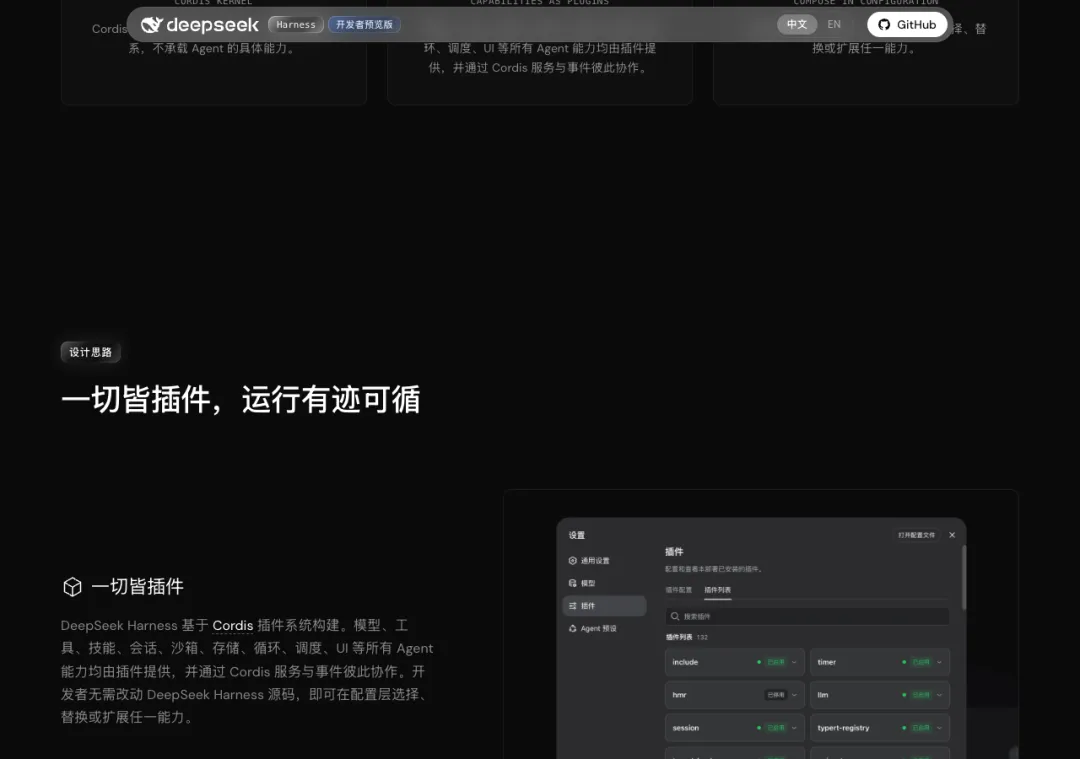
Task: Click the cube icon beside 一切皆插件
Action: [72, 587]
